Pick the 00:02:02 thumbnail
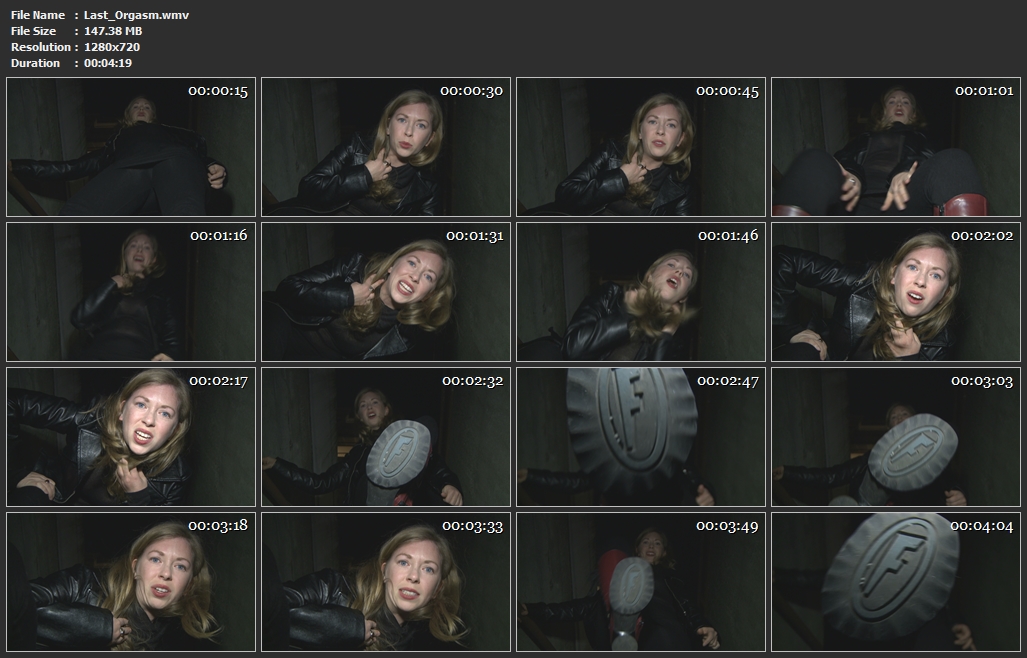The width and height of the screenshot is (1027, 658). coord(896,292)
